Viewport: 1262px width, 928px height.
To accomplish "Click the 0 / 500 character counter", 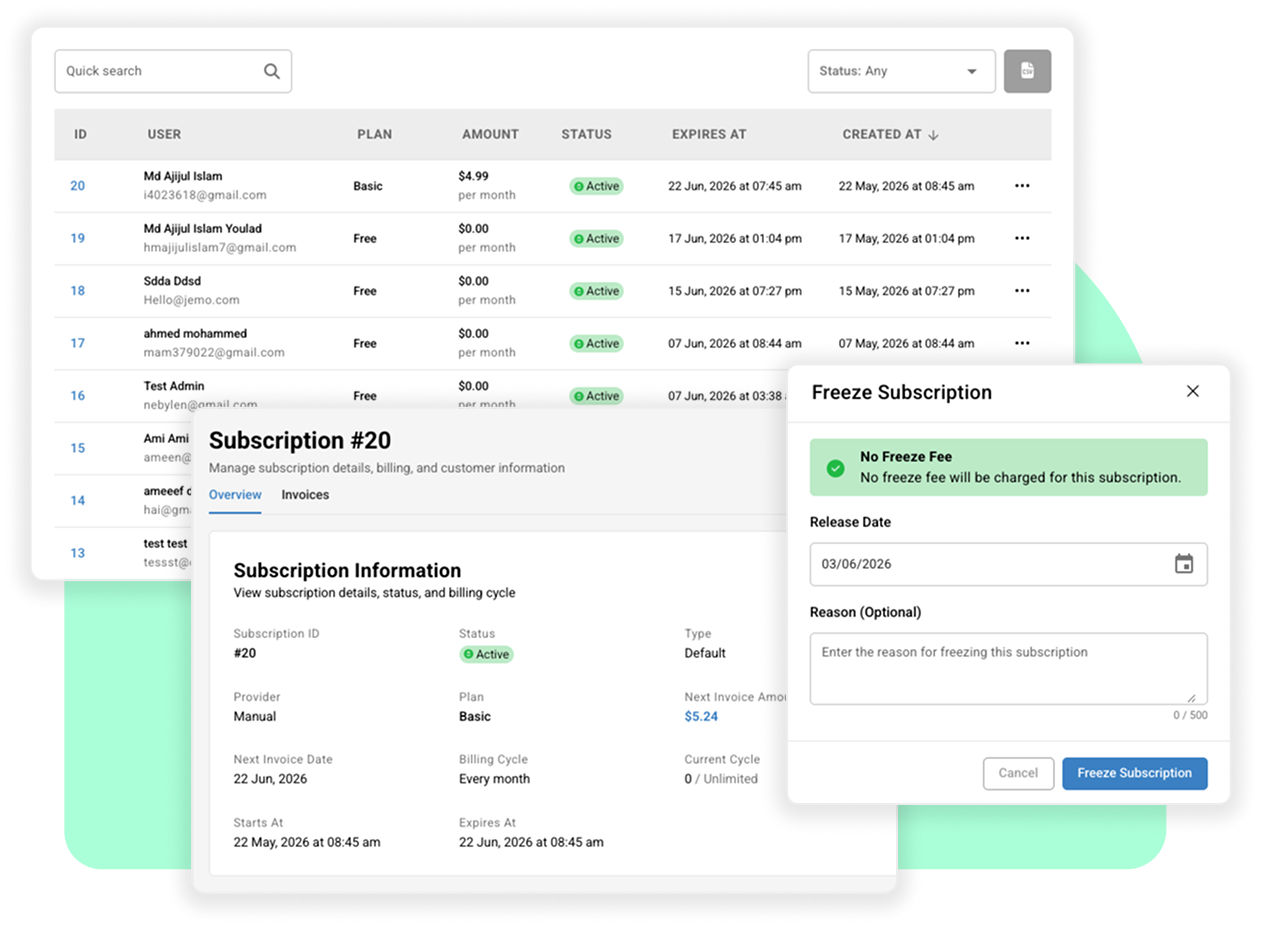I will tap(1190, 715).
